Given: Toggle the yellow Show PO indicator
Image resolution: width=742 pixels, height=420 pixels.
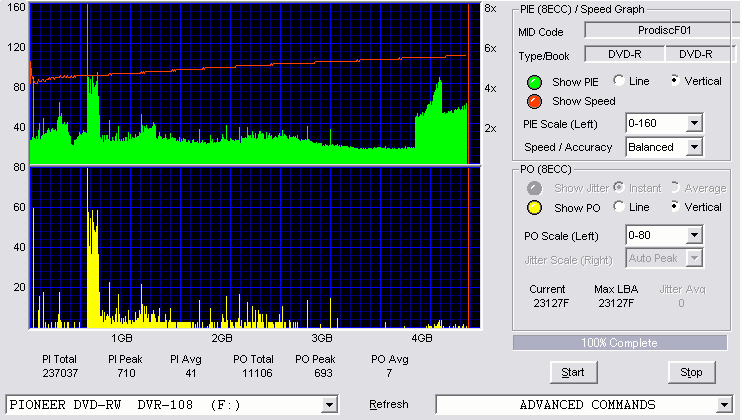Looking at the screenshot, I should (534, 208).
